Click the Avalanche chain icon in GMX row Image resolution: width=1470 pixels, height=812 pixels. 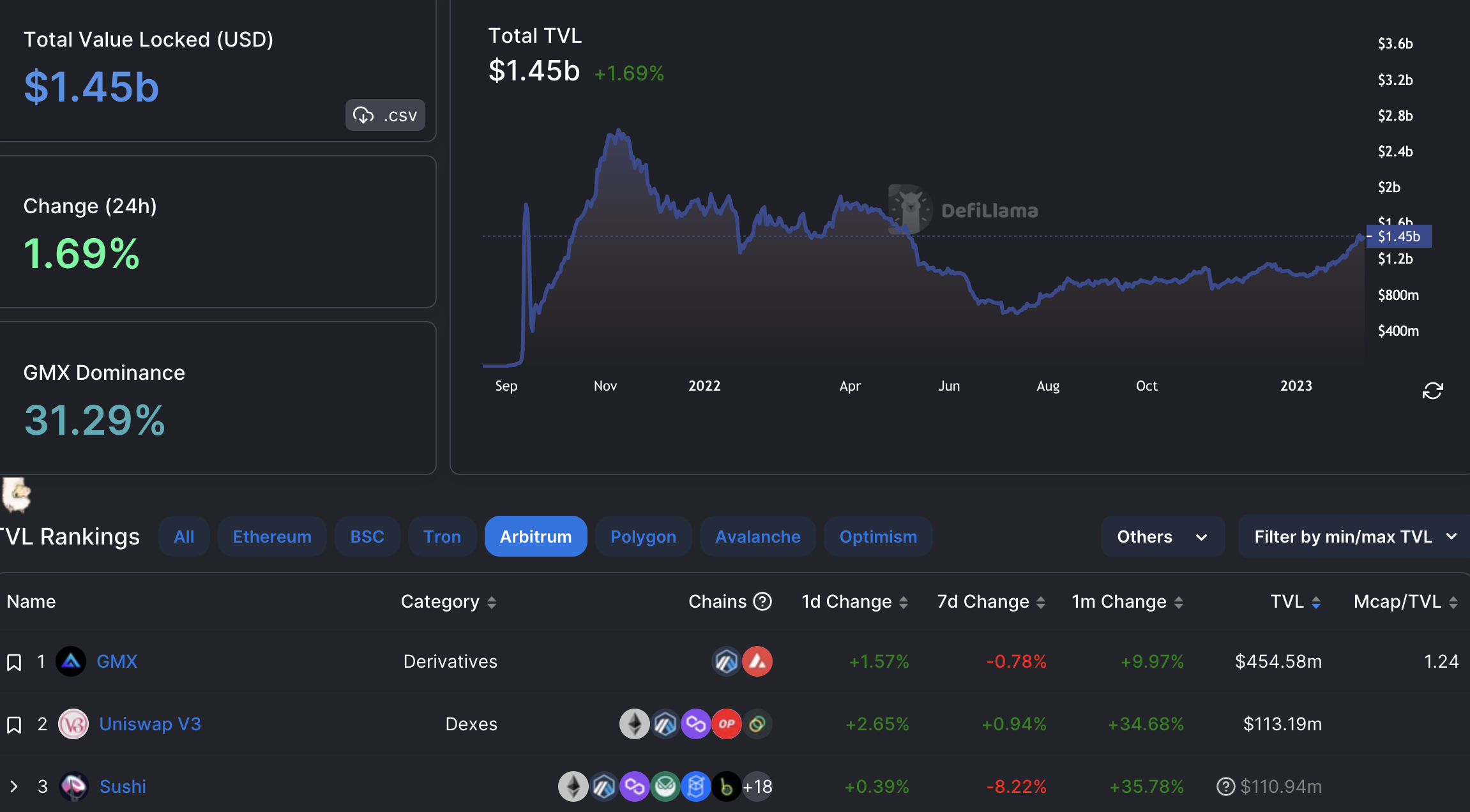click(x=757, y=661)
